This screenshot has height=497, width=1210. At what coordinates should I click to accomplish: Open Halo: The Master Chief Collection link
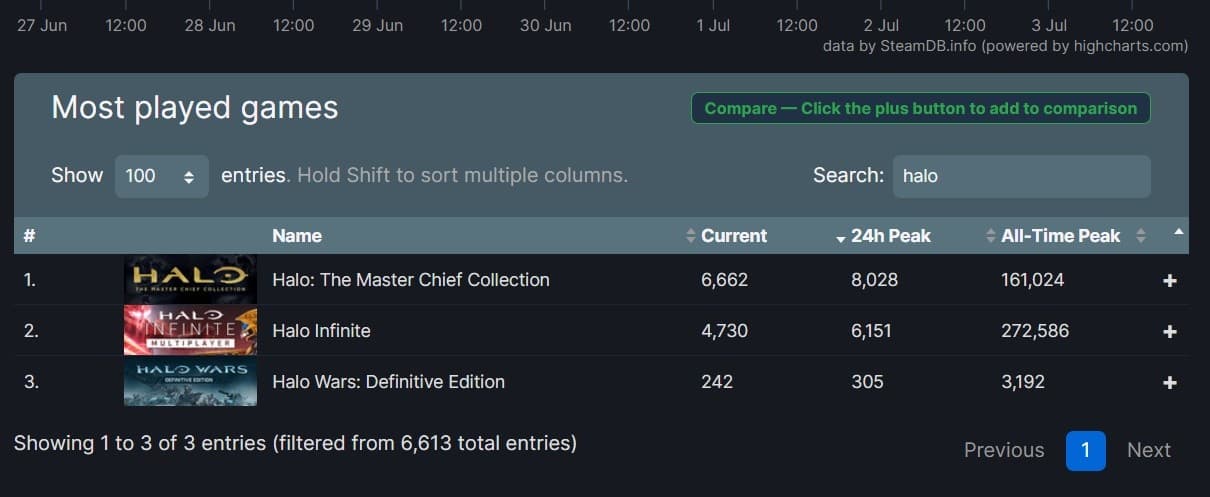click(x=410, y=280)
